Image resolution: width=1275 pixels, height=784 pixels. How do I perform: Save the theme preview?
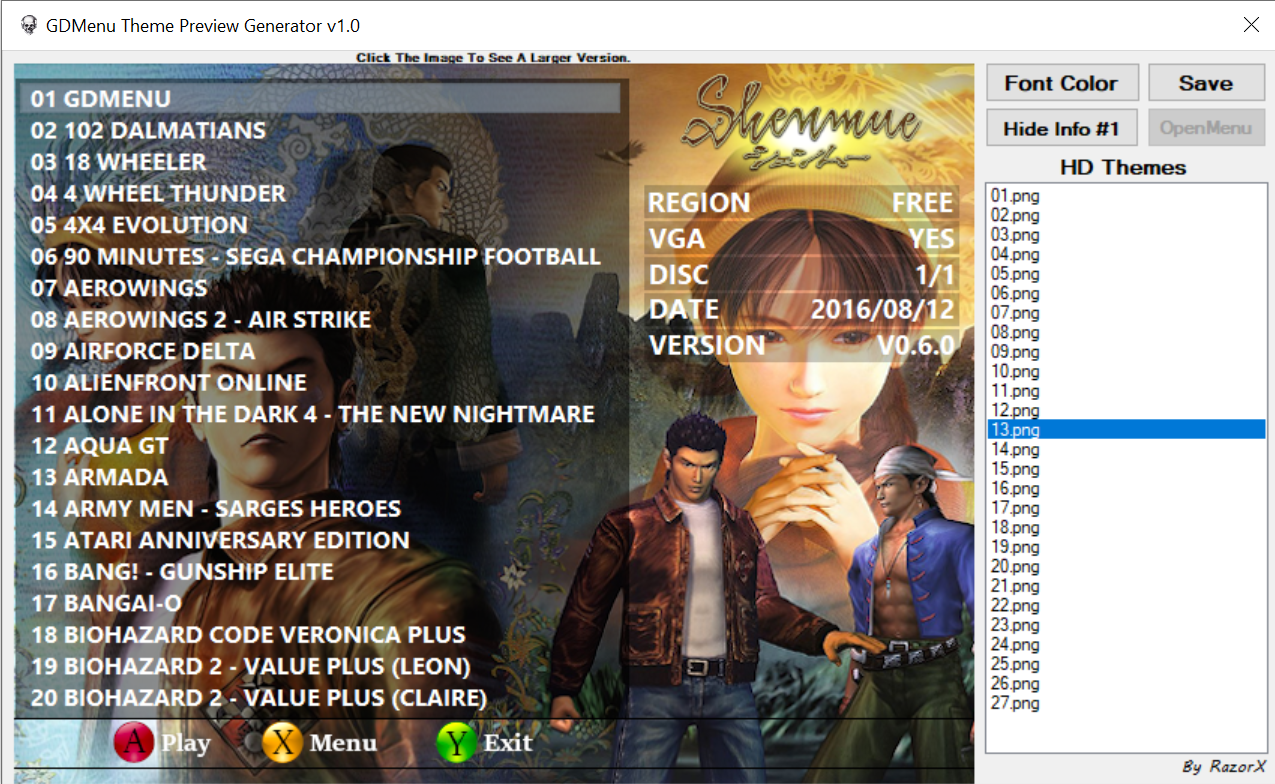(x=1206, y=83)
